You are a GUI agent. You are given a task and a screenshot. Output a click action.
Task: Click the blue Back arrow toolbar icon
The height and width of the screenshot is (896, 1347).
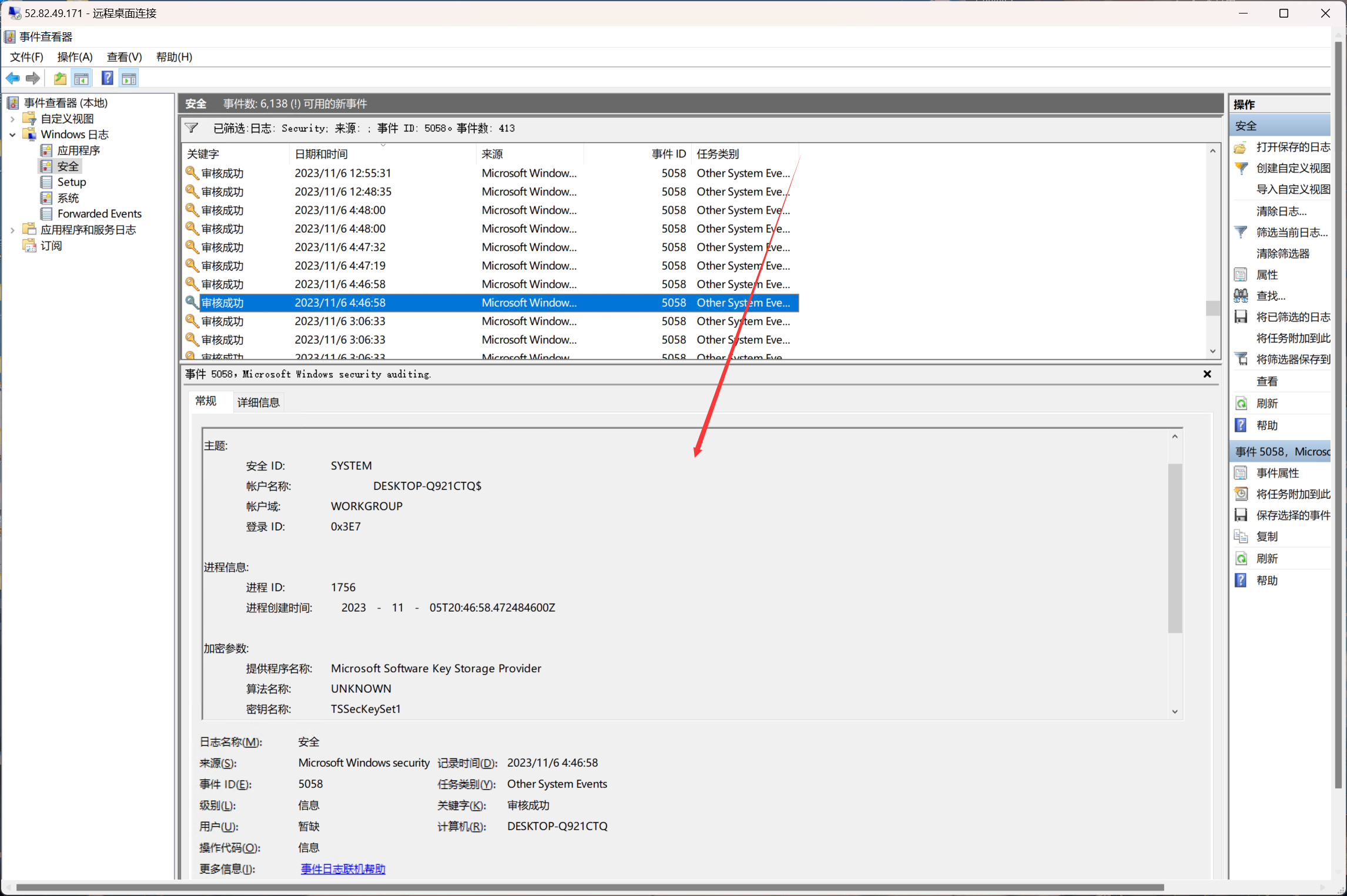point(12,78)
